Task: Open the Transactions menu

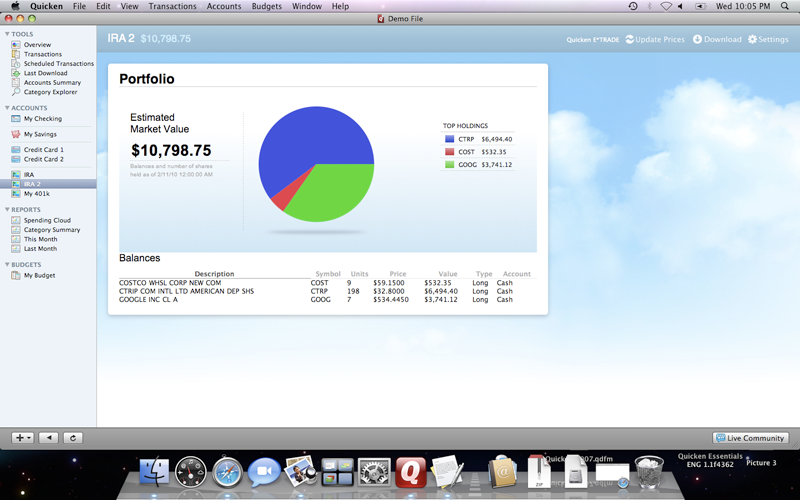Action: pyautogui.click(x=172, y=6)
